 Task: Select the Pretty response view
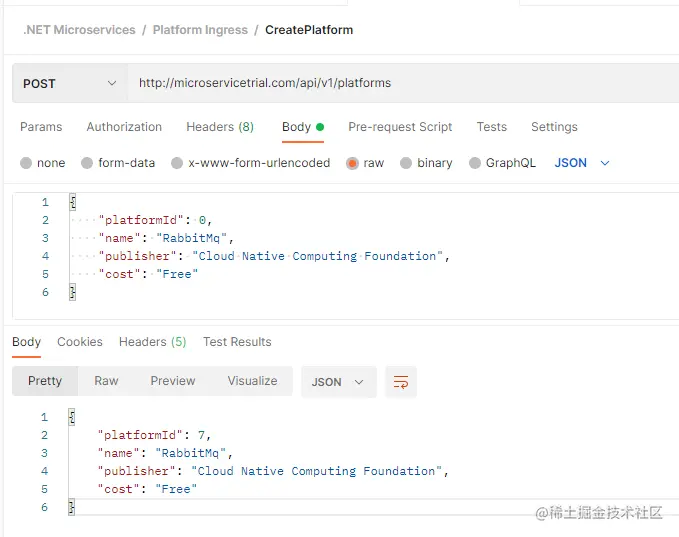tap(45, 381)
